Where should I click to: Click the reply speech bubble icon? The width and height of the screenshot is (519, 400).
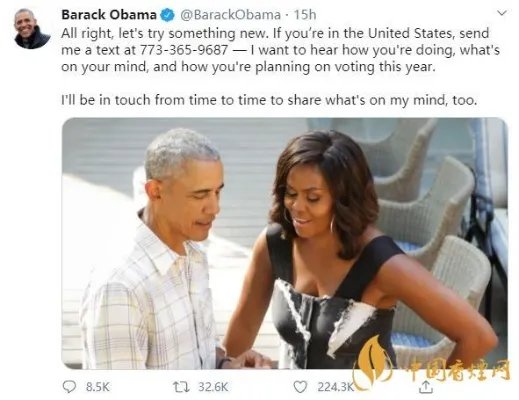point(69,387)
